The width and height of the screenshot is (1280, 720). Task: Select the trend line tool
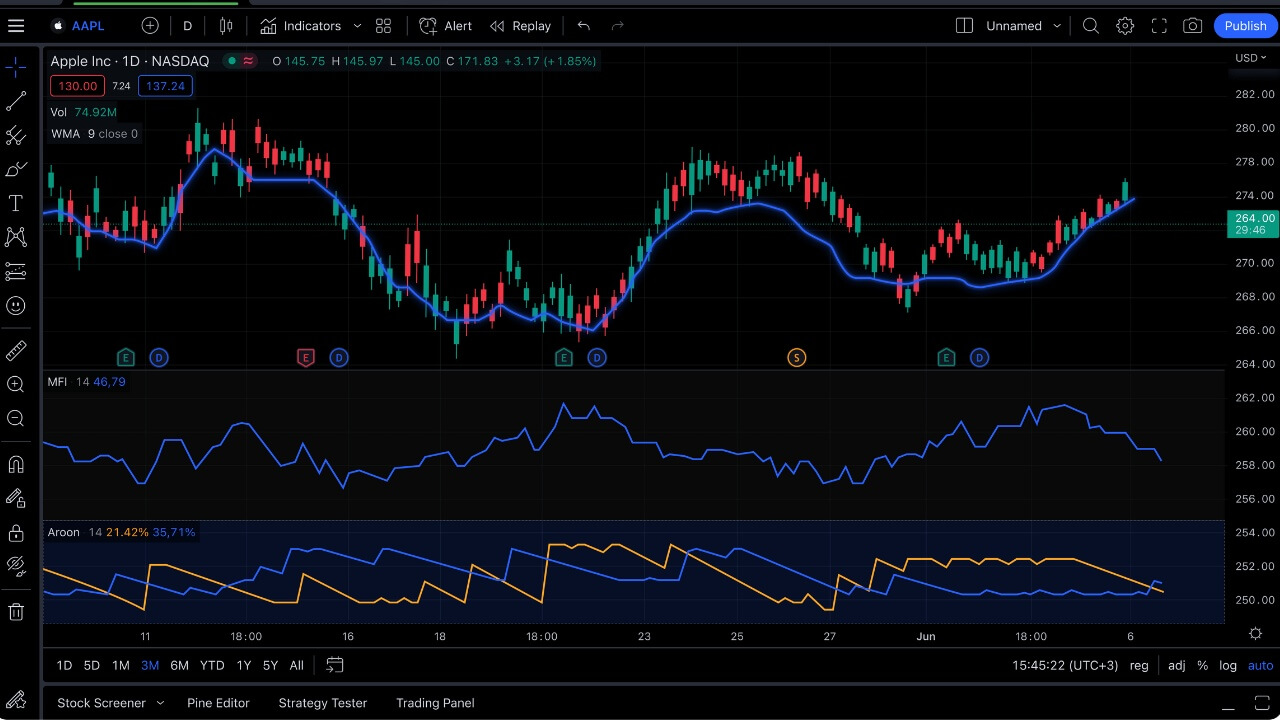click(x=16, y=101)
